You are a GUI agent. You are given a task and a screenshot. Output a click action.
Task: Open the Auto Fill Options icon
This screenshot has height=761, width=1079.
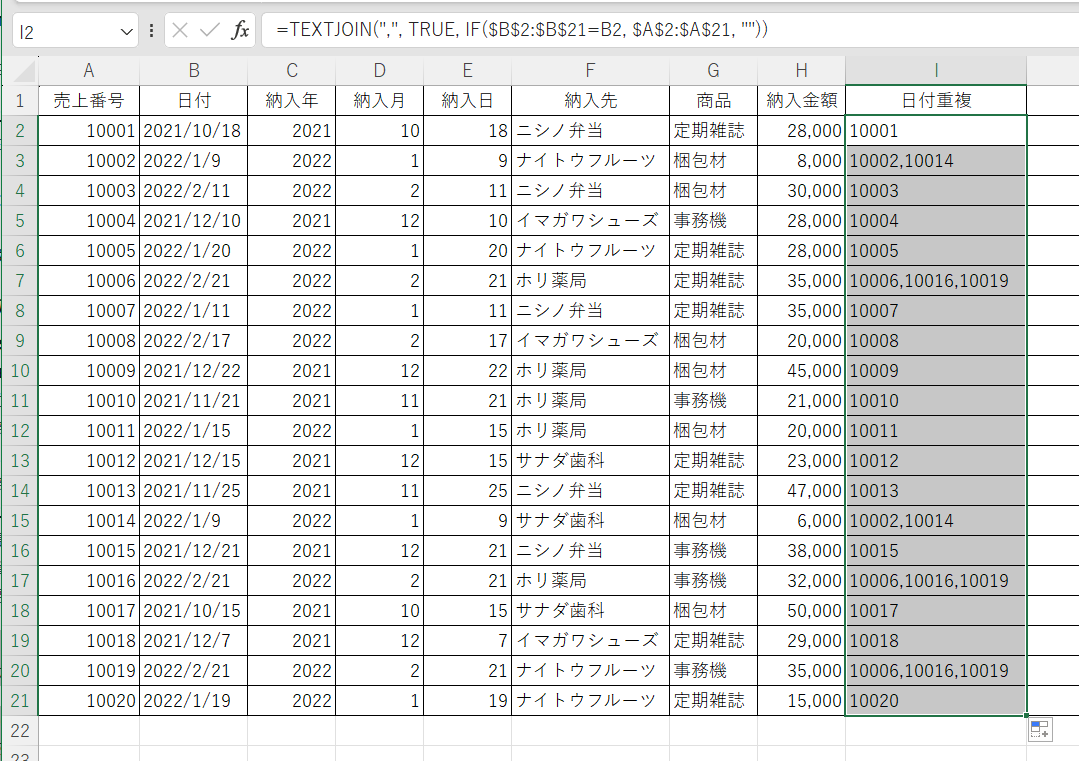coord(1040,729)
